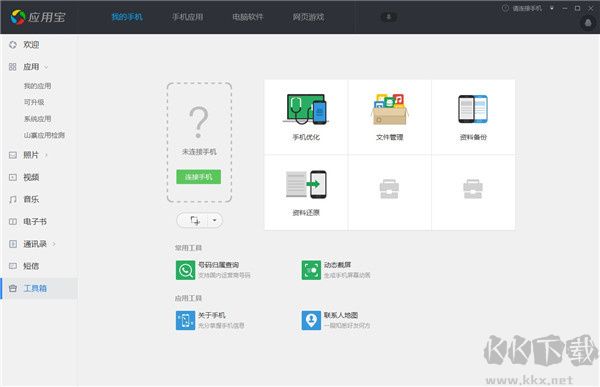Screen dimensions: 600x387
Task: Expand the 通讯录 section arrow
Action: (54, 244)
